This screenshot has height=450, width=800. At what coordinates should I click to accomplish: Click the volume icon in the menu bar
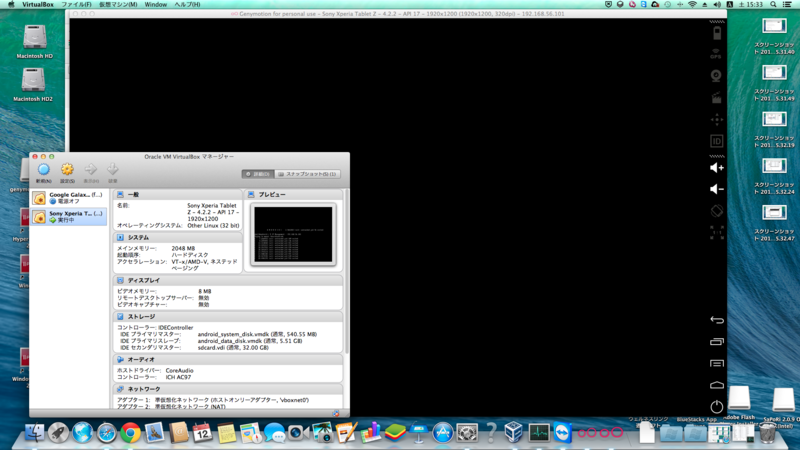click(x=717, y=4)
